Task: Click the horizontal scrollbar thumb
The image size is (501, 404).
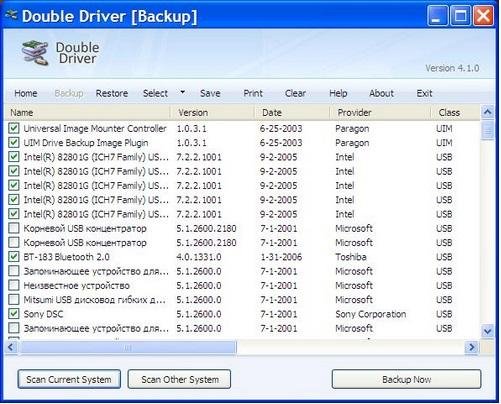Action: [127, 347]
